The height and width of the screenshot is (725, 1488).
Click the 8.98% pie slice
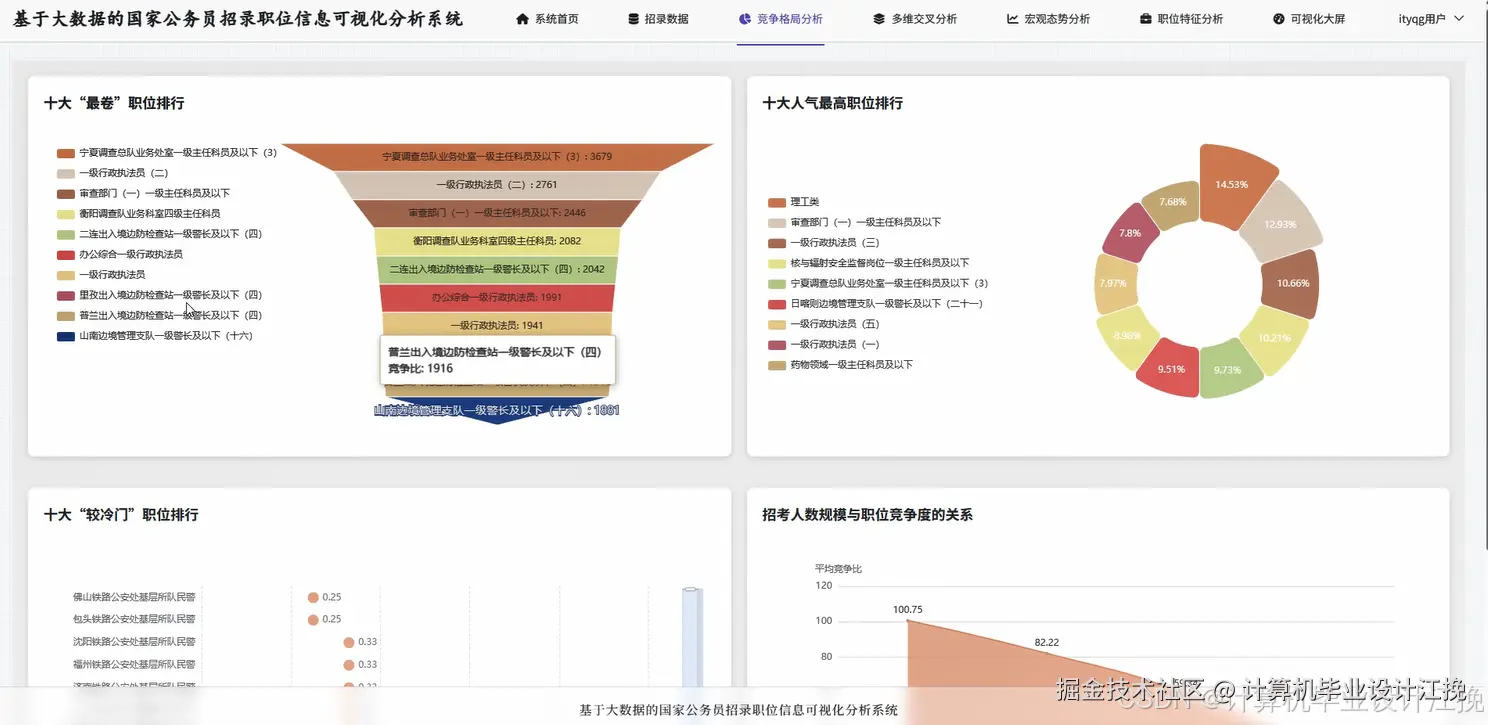click(1127, 335)
